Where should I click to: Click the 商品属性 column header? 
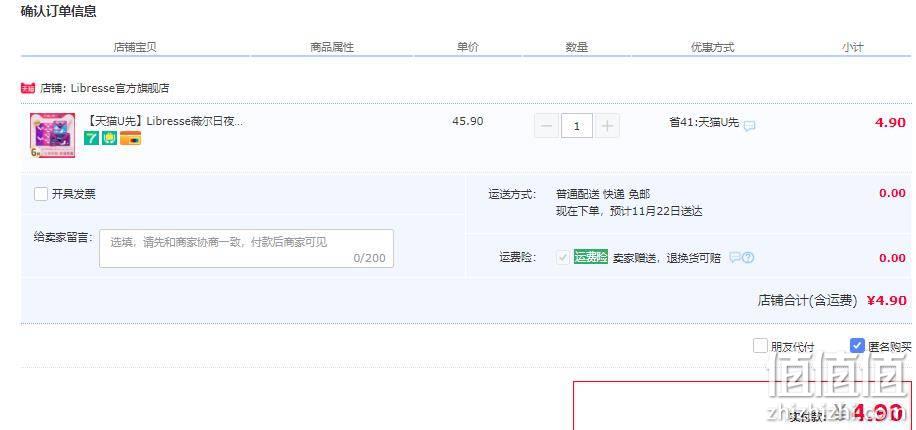[x=332, y=47]
